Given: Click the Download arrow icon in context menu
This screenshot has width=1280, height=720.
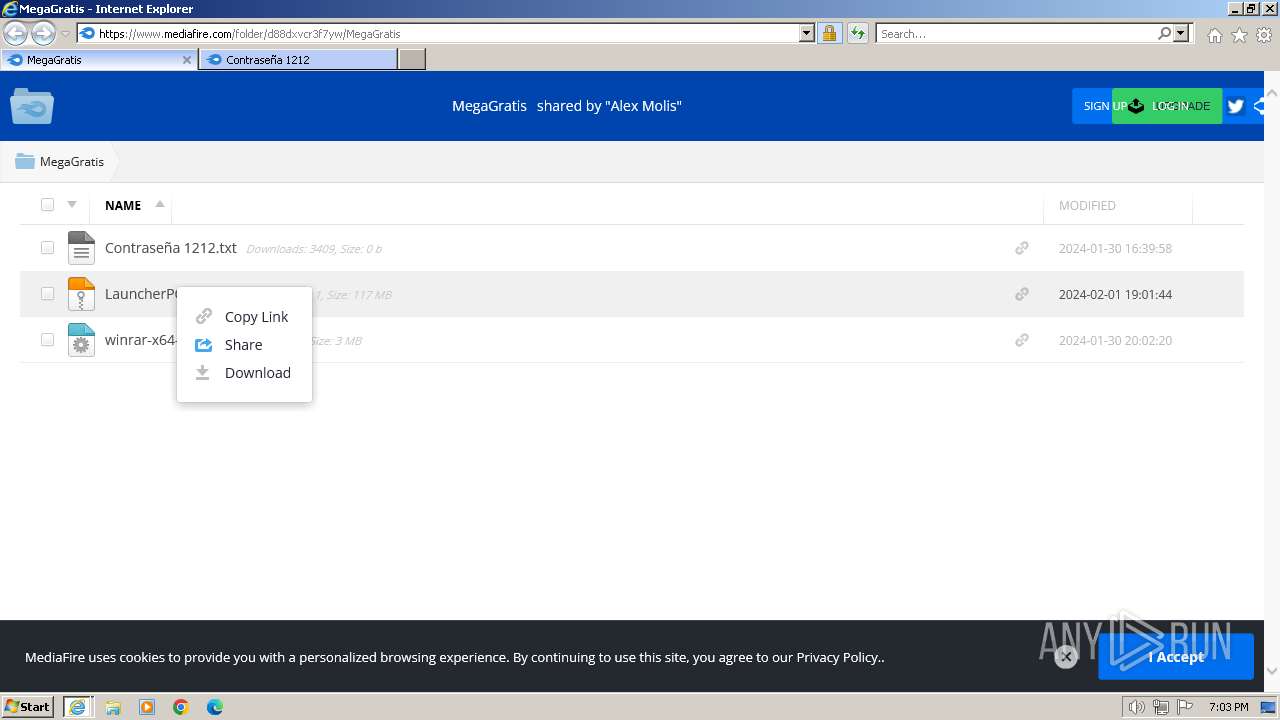Looking at the screenshot, I should 203,372.
